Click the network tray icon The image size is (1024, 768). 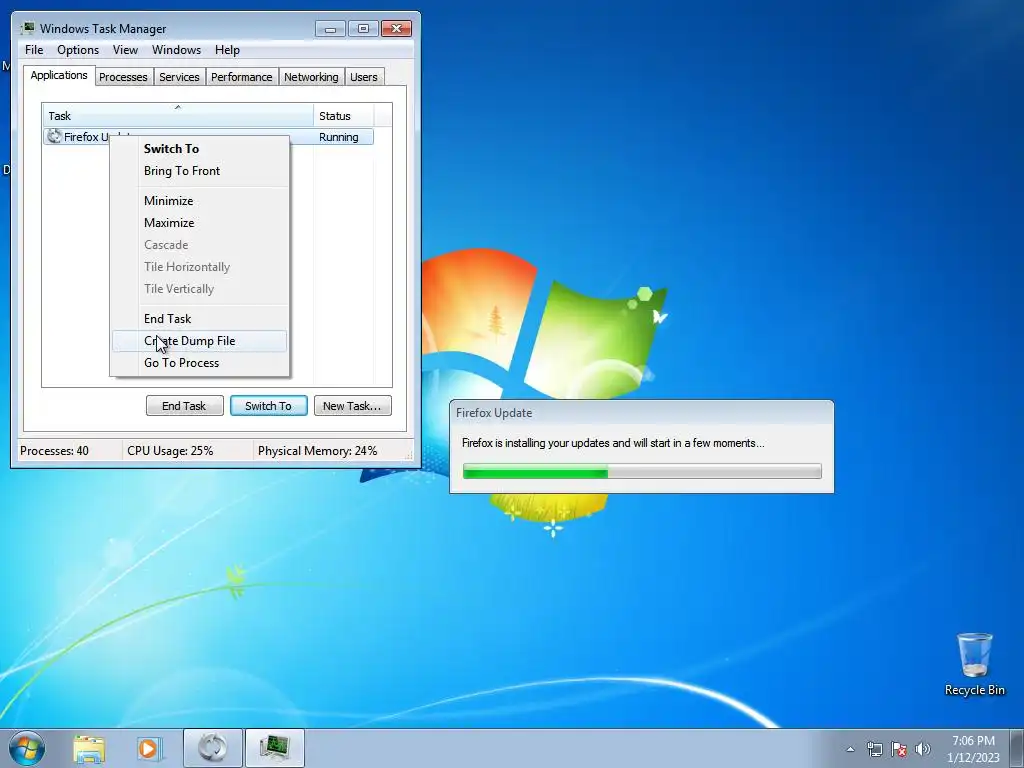(x=874, y=749)
